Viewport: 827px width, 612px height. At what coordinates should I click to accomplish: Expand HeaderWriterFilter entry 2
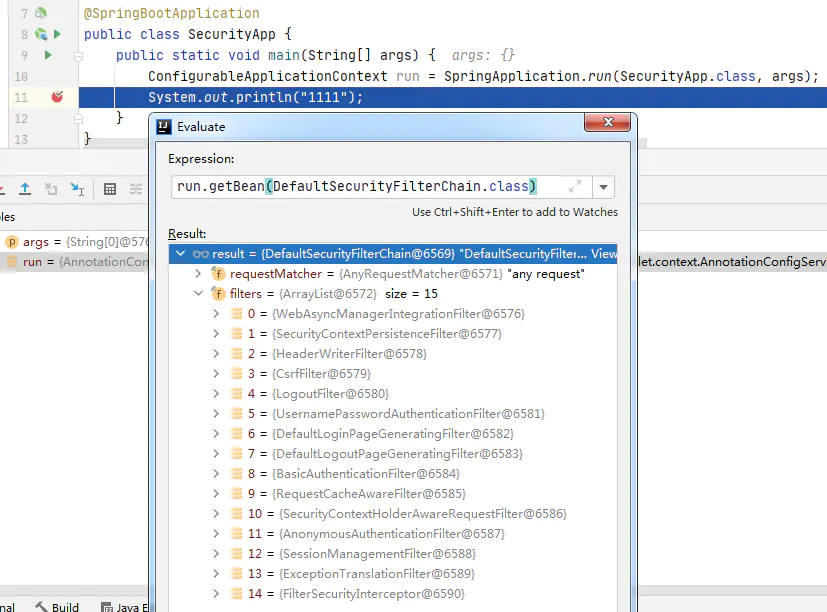point(216,354)
